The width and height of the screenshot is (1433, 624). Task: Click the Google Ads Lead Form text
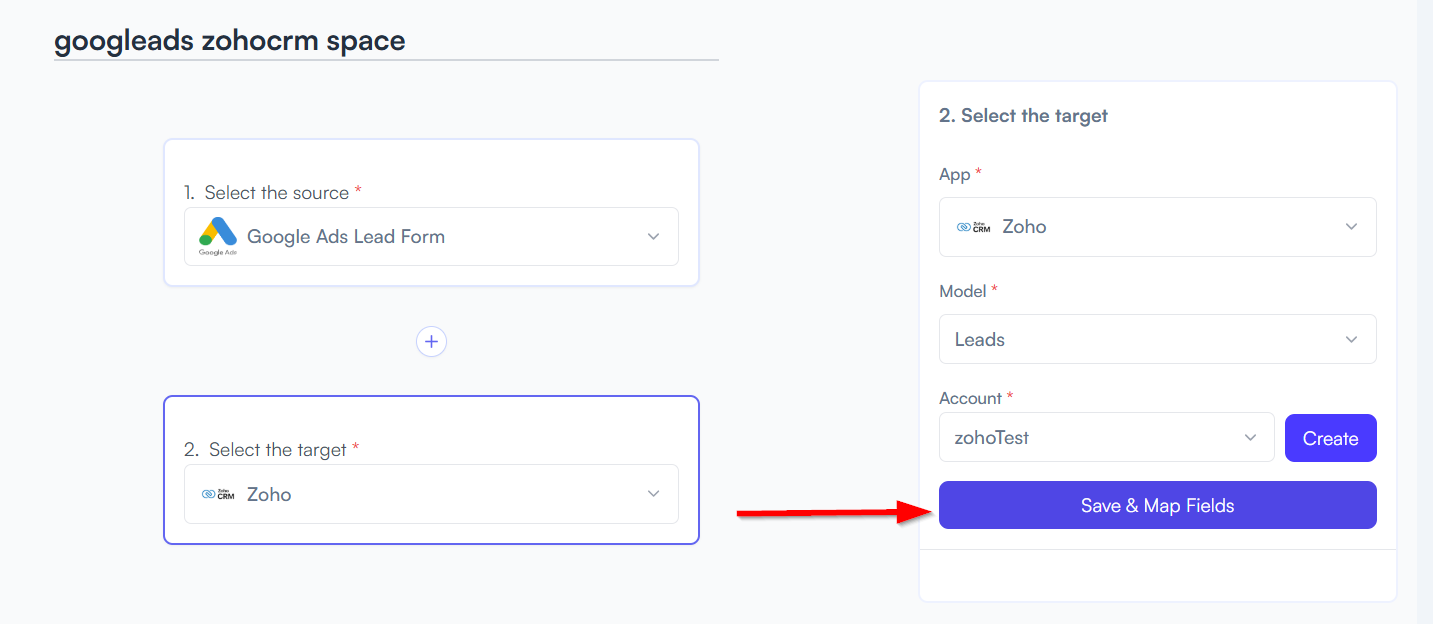pyautogui.click(x=346, y=237)
